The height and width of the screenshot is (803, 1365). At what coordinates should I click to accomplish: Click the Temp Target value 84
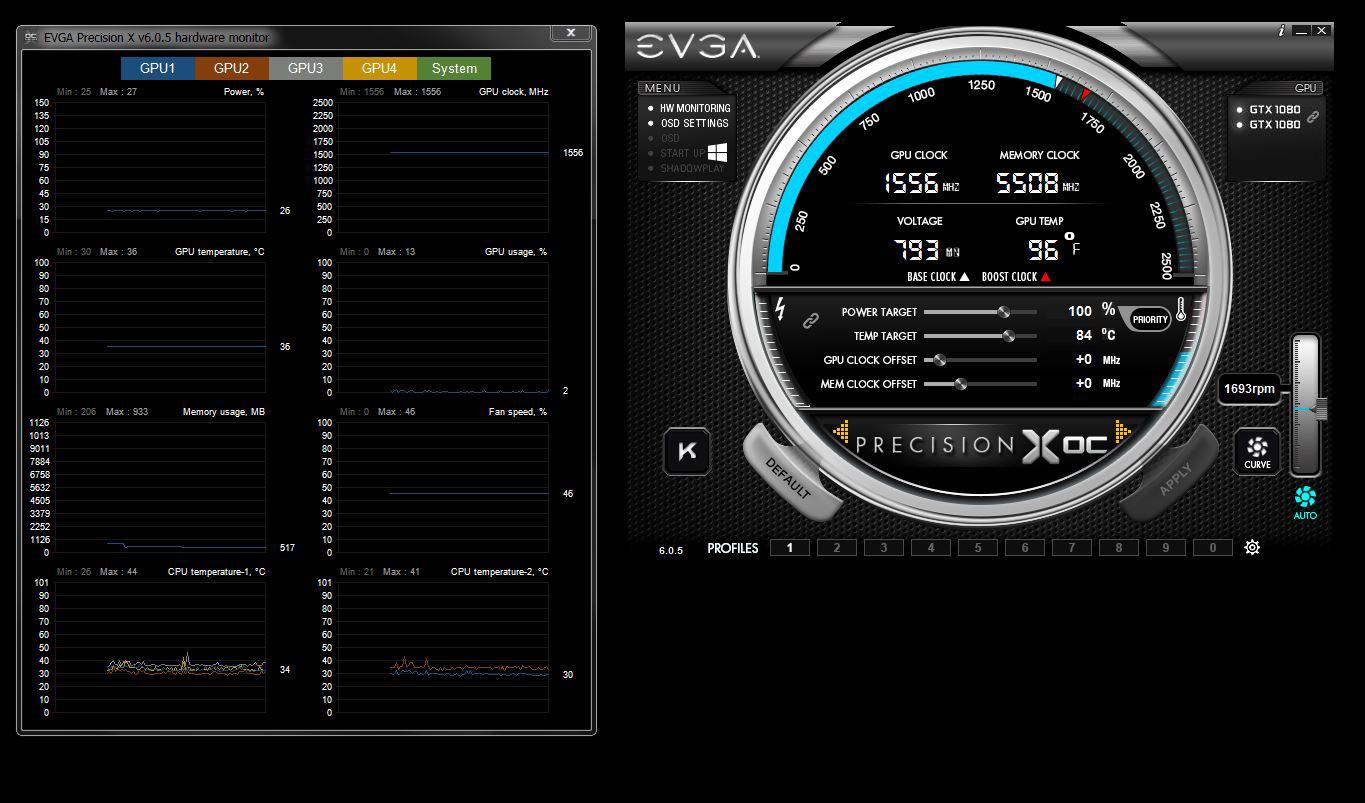tap(1084, 335)
